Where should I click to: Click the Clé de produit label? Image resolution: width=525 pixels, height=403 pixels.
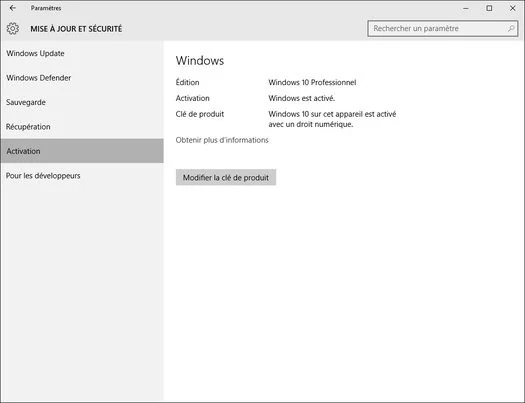200,114
